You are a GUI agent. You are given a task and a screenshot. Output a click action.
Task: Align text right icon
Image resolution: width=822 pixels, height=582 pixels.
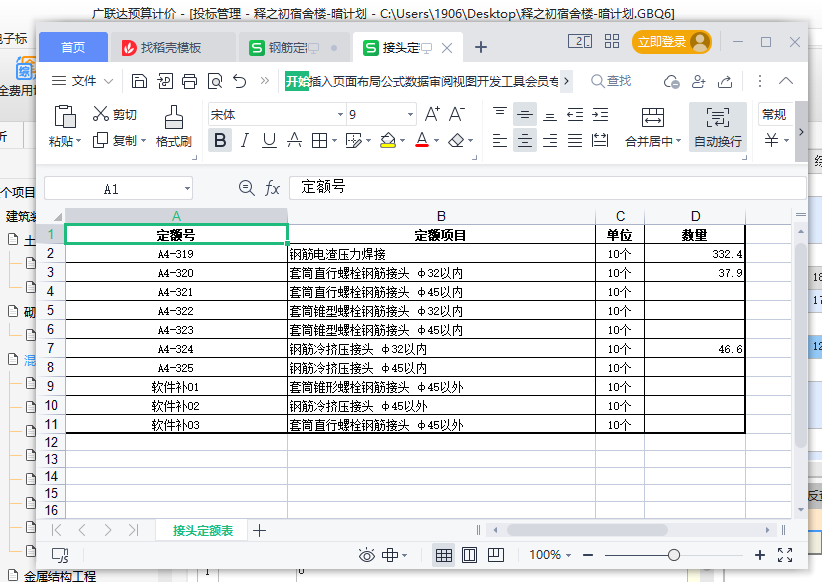(x=550, y=141)
